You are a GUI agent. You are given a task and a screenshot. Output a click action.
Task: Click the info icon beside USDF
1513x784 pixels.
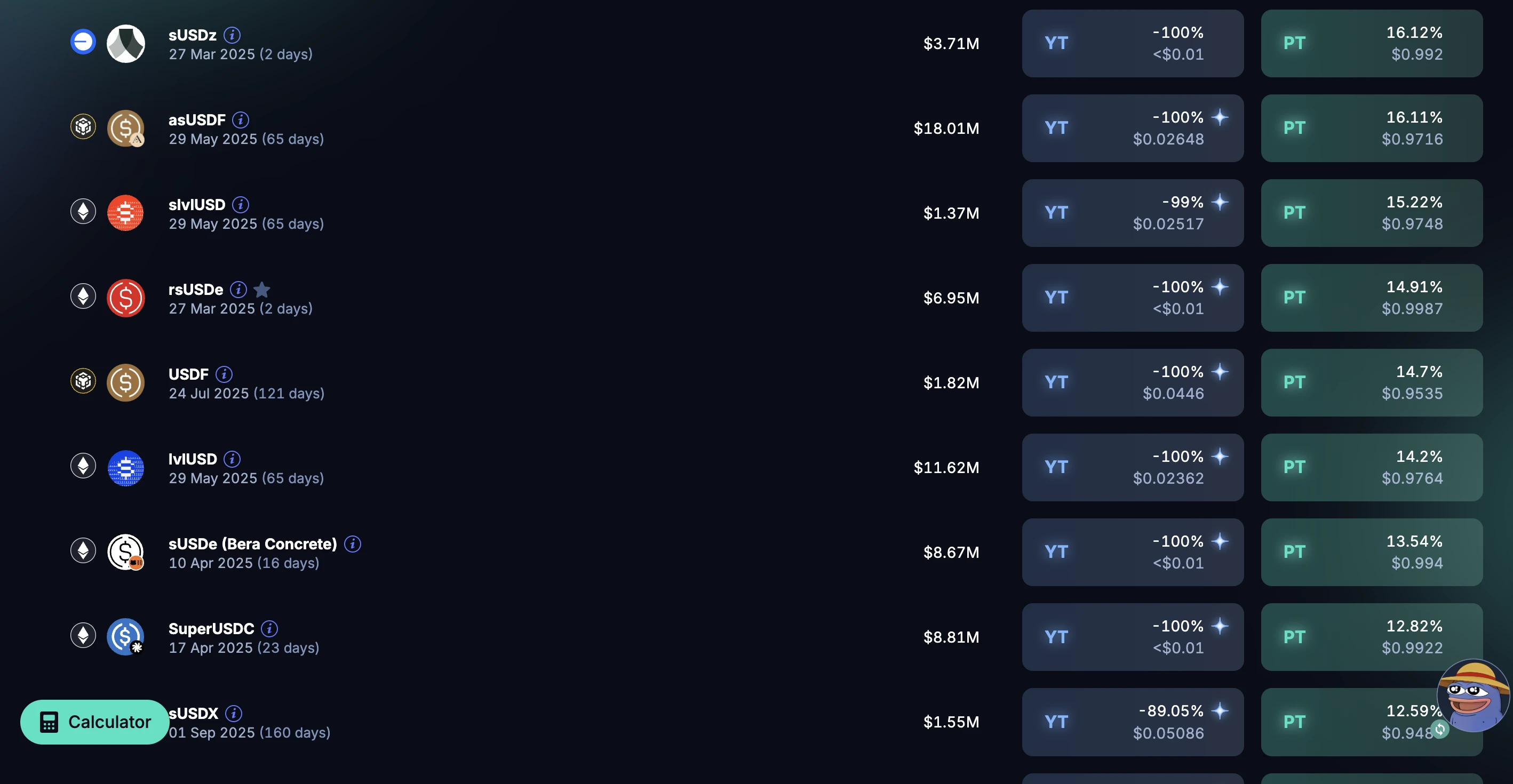(224, 374)
